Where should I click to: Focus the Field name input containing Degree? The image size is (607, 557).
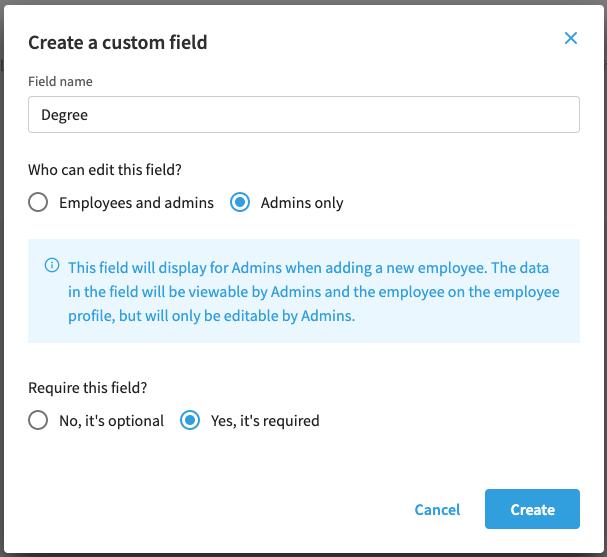(304, 115)
